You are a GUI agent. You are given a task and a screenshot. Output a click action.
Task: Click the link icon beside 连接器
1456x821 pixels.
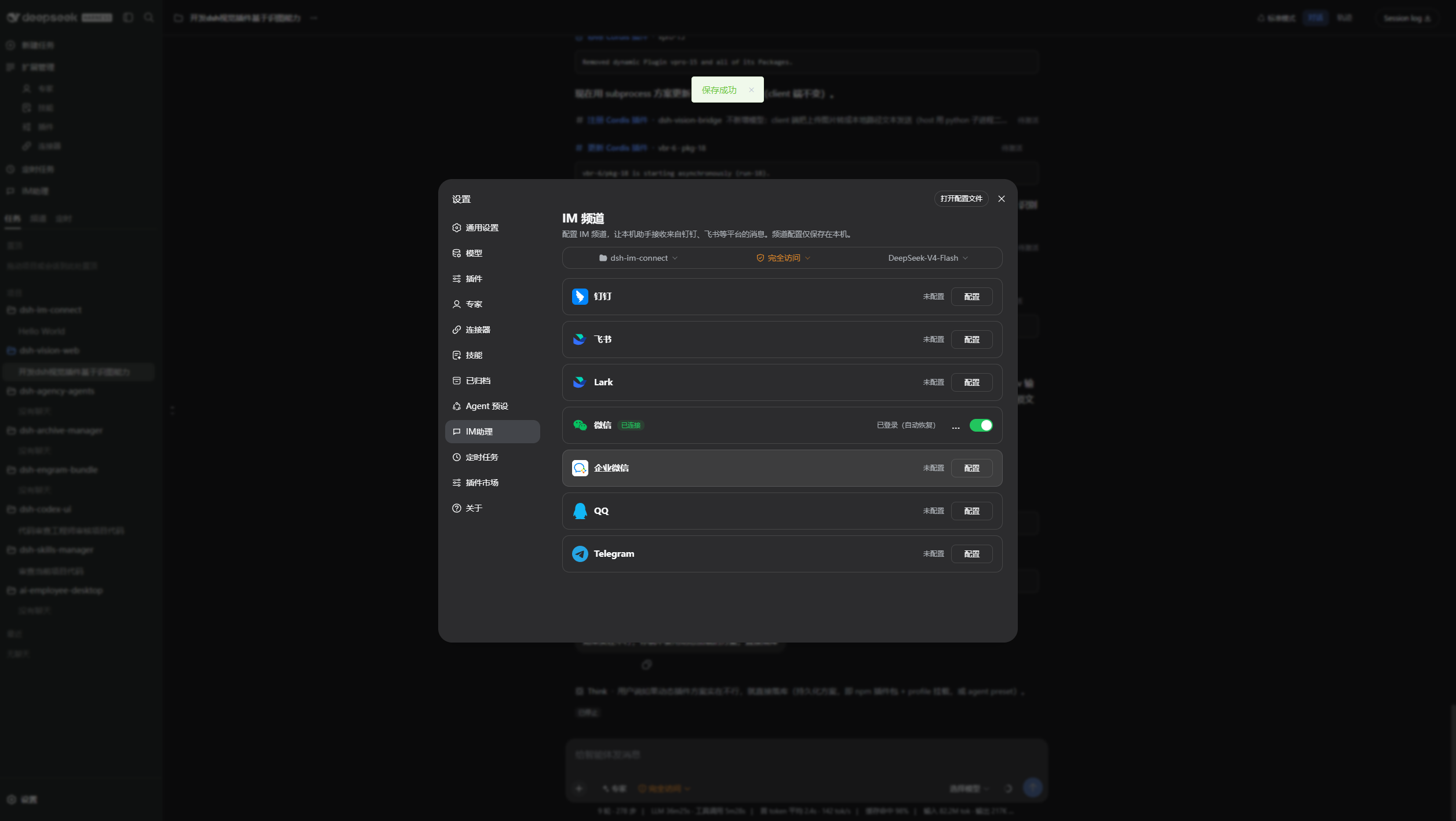point(457,330)
